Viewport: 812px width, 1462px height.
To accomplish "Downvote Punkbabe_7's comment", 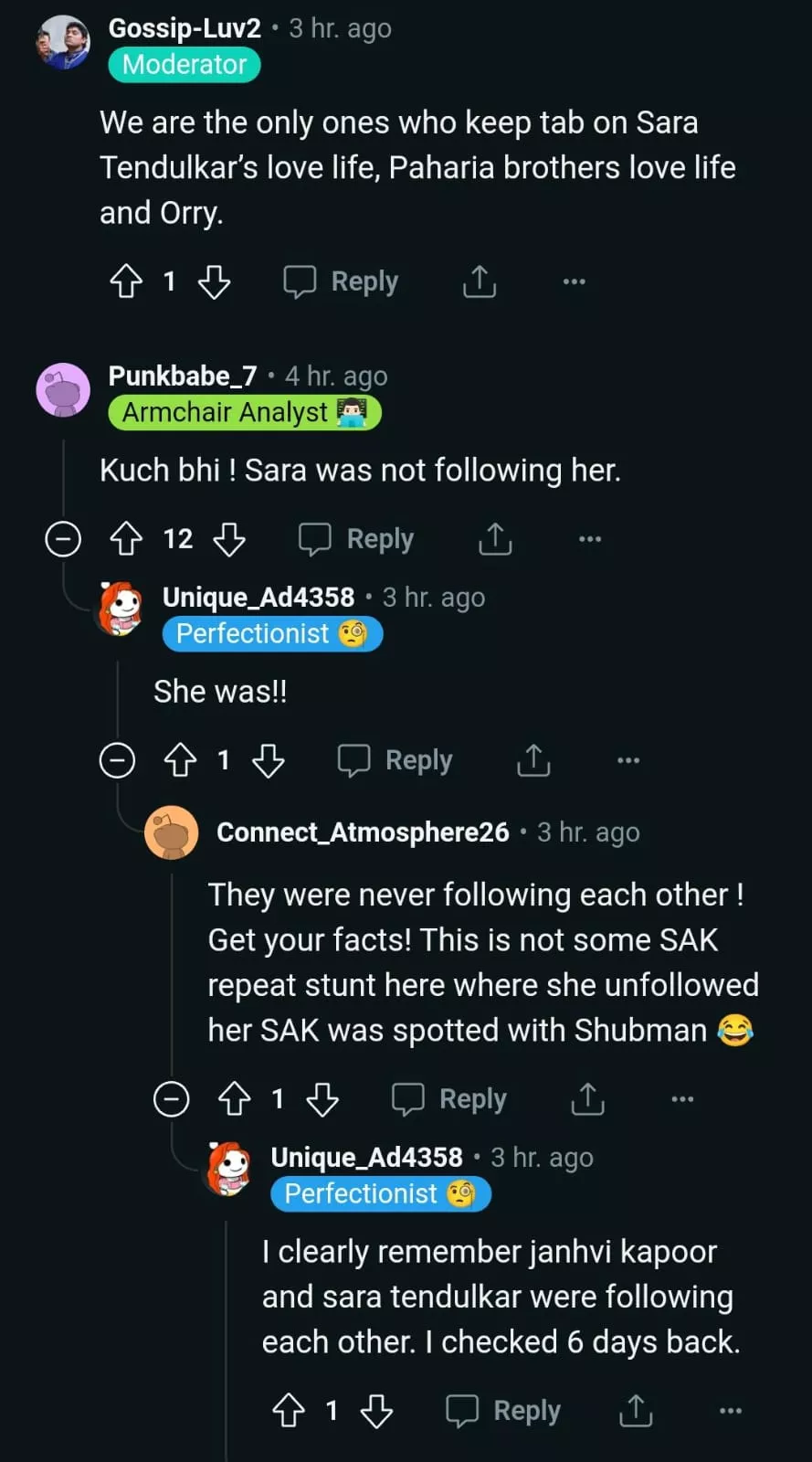I will (x=229, y=539).
